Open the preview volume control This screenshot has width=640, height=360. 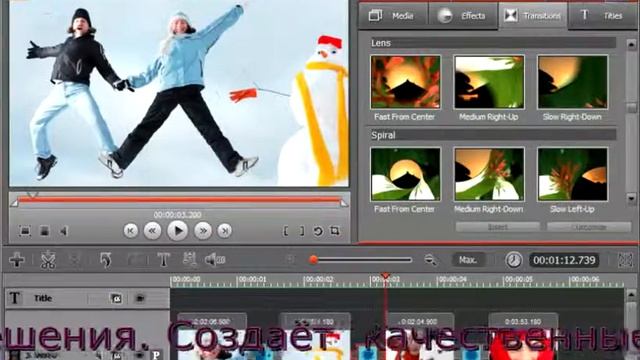tap(64, 231)
